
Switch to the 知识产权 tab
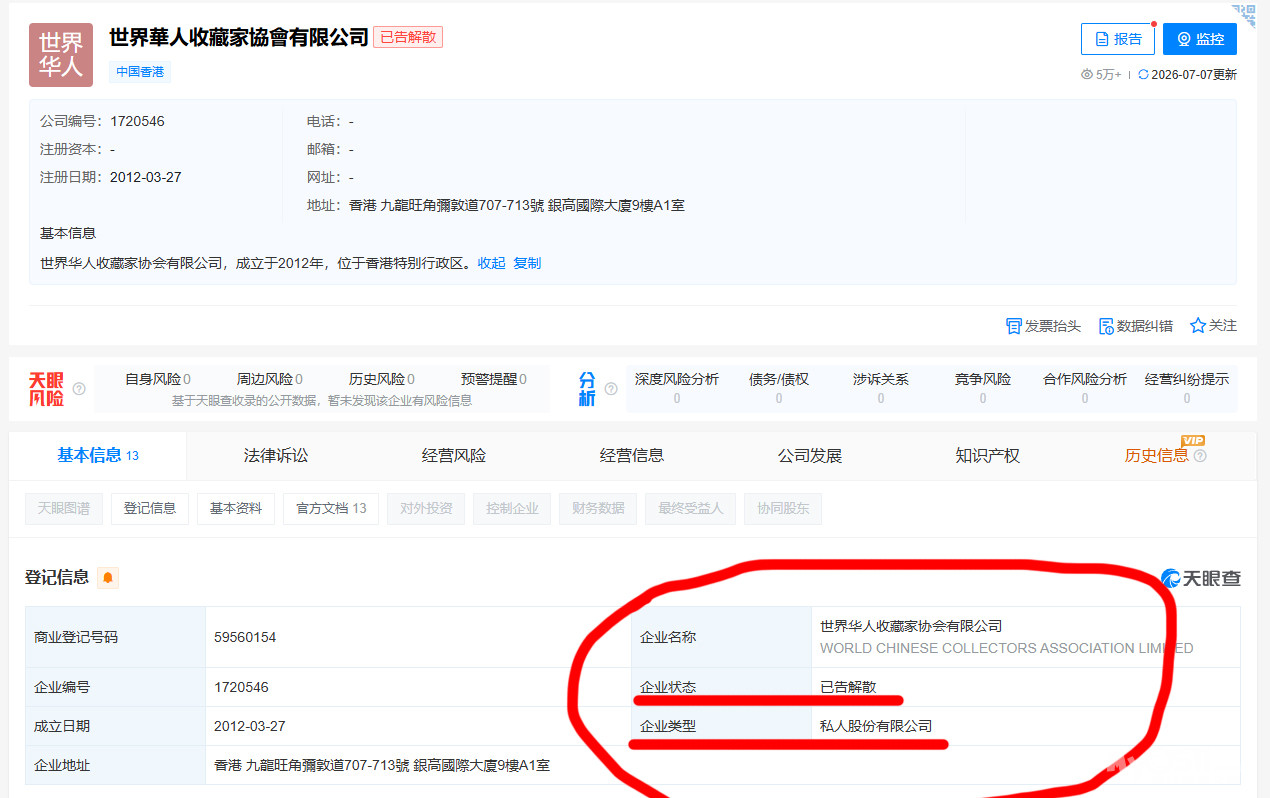(x=988, y=455)
